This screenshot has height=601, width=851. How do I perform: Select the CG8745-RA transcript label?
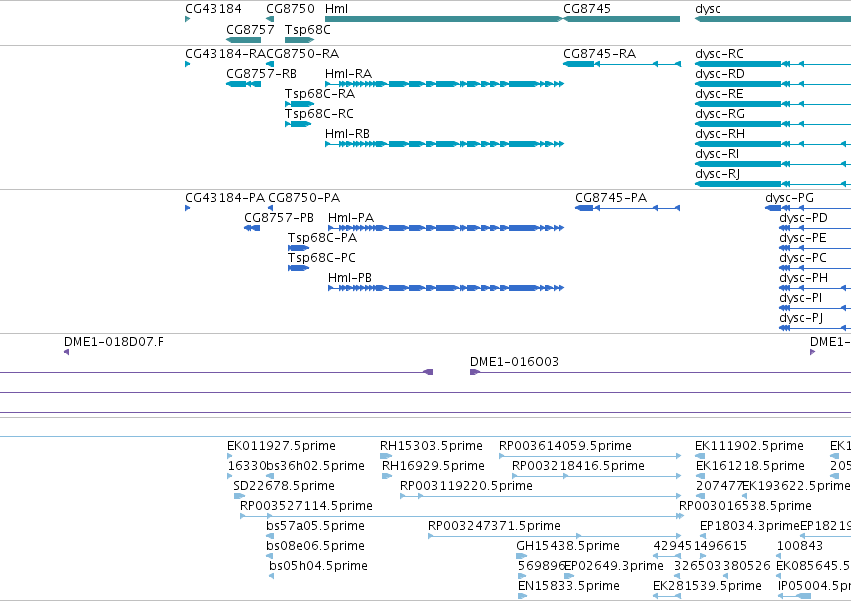[x=600, y=54]
